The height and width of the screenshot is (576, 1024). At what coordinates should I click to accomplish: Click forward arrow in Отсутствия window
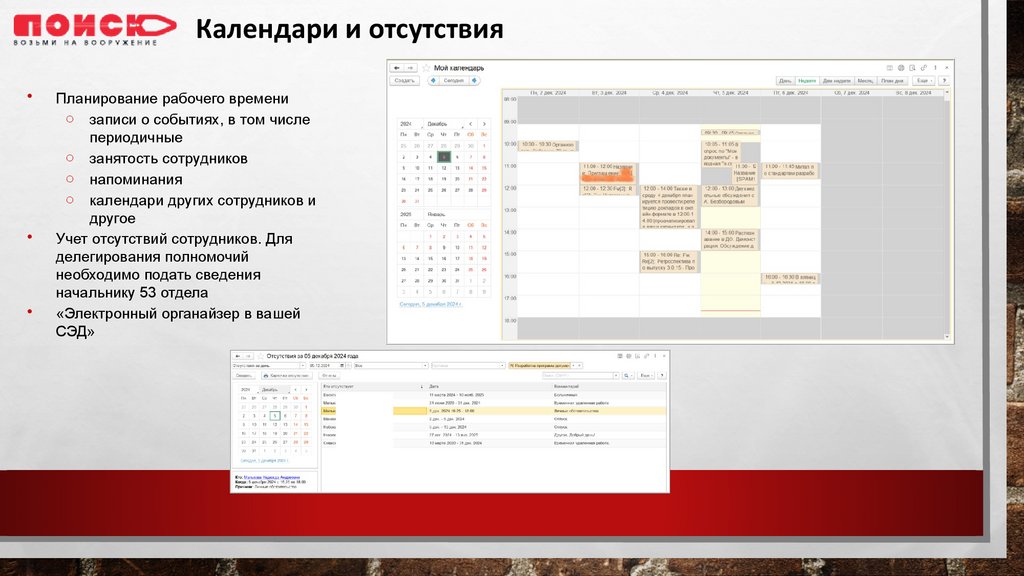248,356
